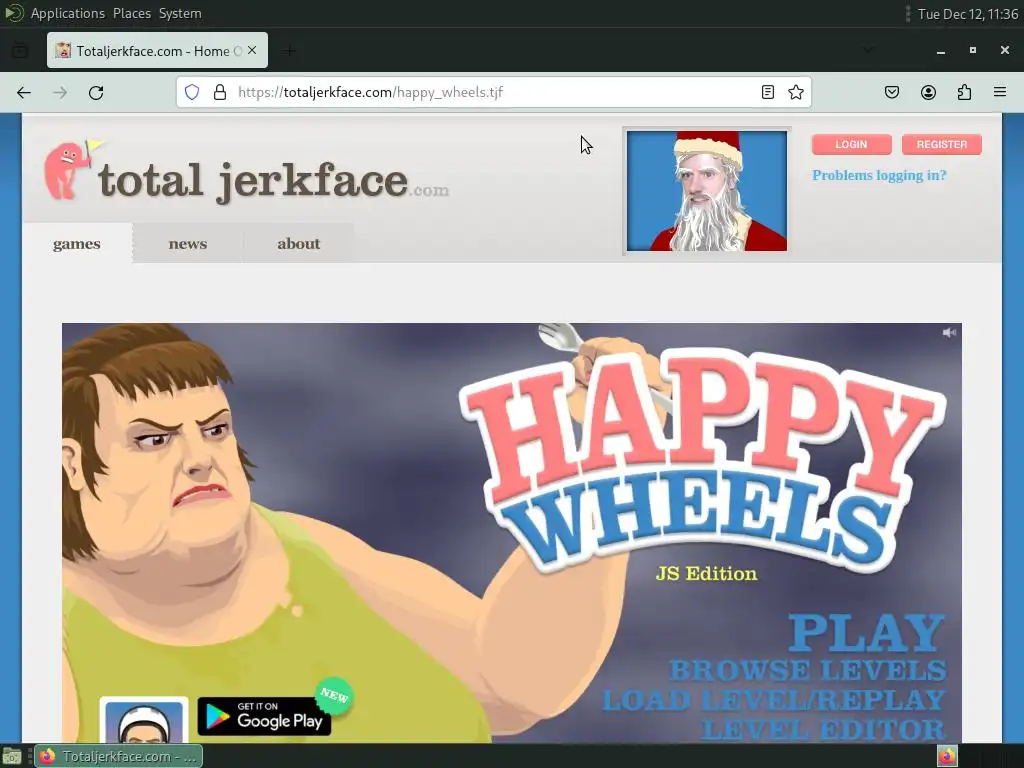Open the System menu
Viewport: 1024px width, 768px height.
coord(180,13)
